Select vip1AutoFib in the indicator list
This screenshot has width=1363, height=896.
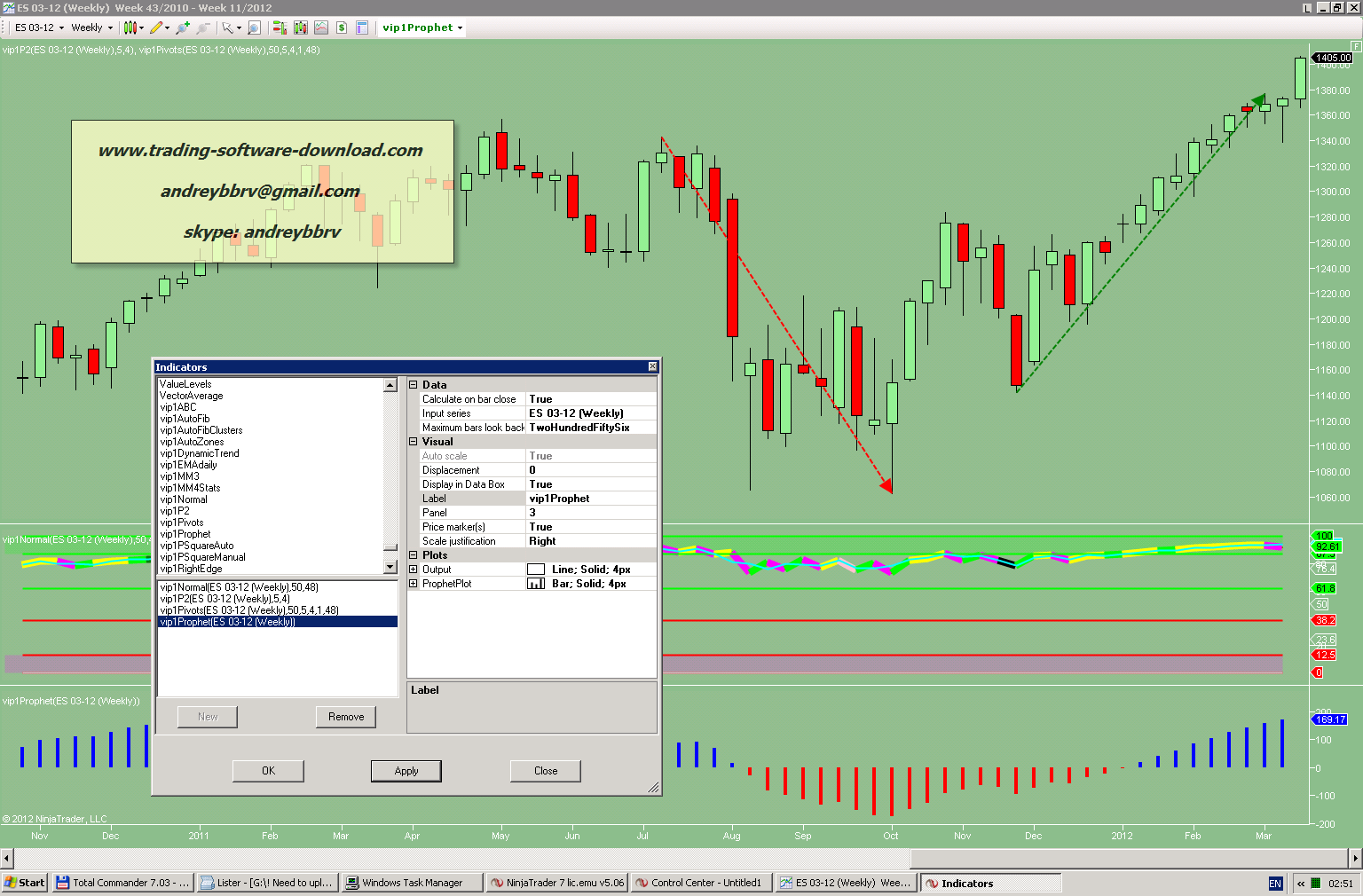click(185, 419)
